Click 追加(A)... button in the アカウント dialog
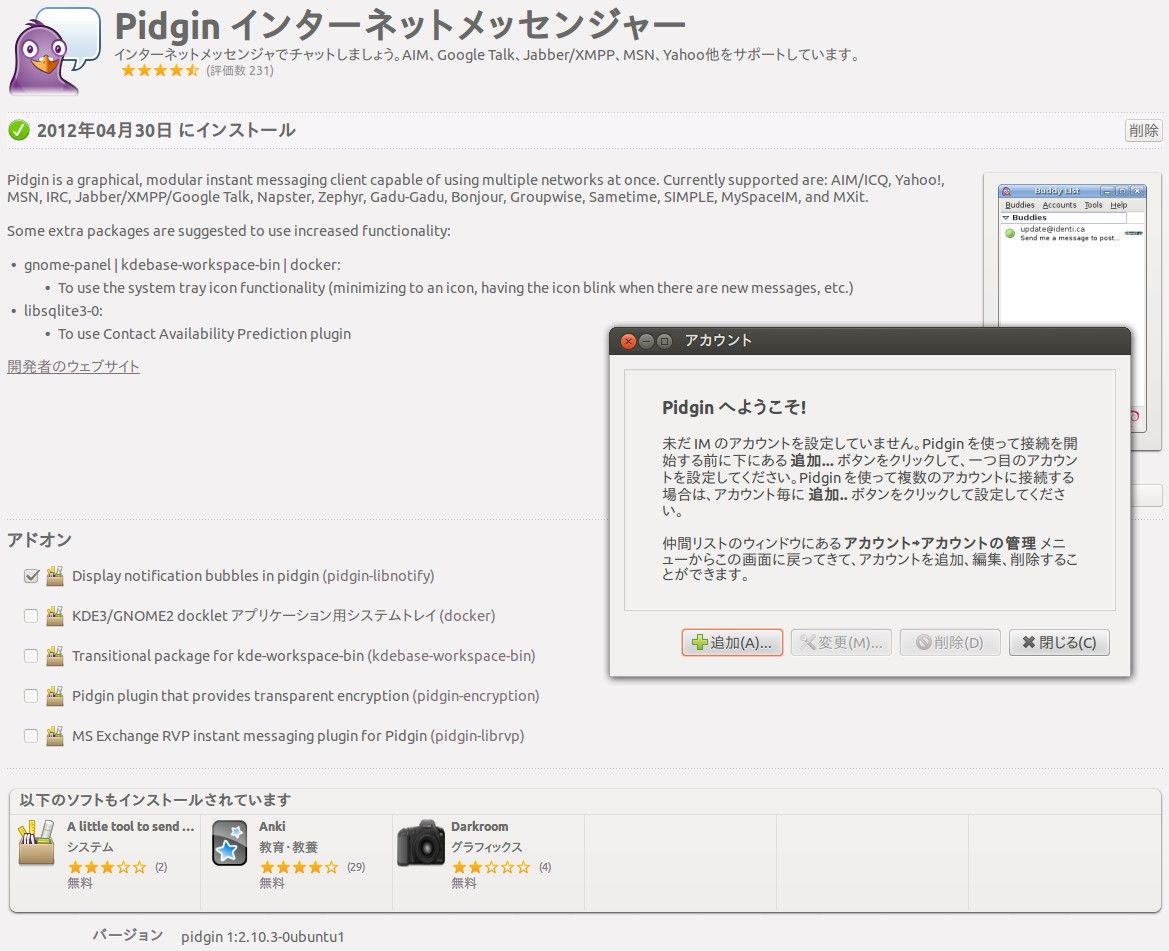The height and width of the screenshot is (951, 1169). tap(732, 642)
